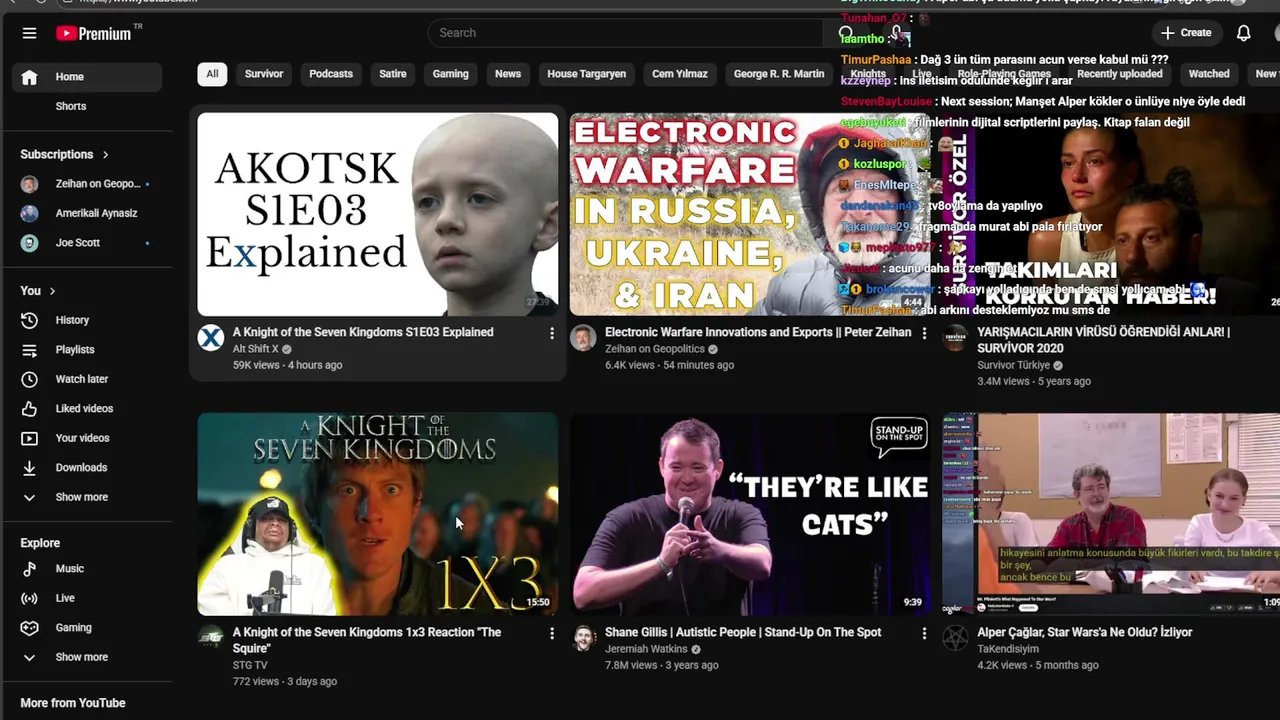Select the Cem Yılmaz chip
The image size is (1280, 720).
[x=680, y=74]
